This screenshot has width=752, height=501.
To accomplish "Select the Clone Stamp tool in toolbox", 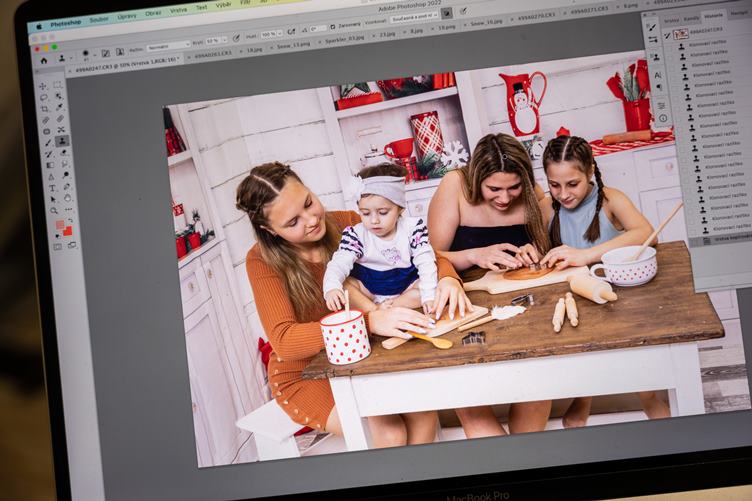I will tap(62, 141).
